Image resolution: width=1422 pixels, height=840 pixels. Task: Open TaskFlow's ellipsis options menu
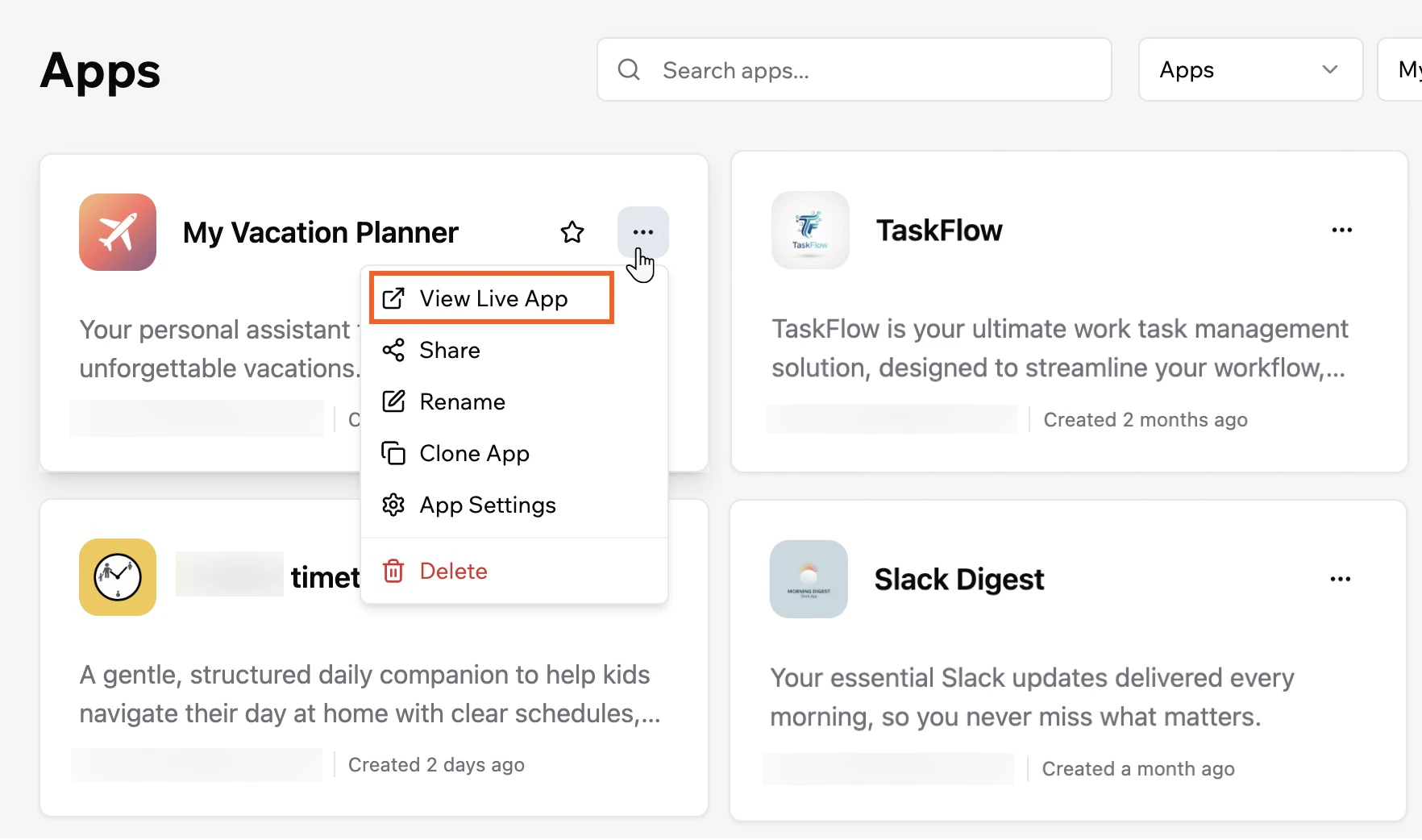point(1341,230)
